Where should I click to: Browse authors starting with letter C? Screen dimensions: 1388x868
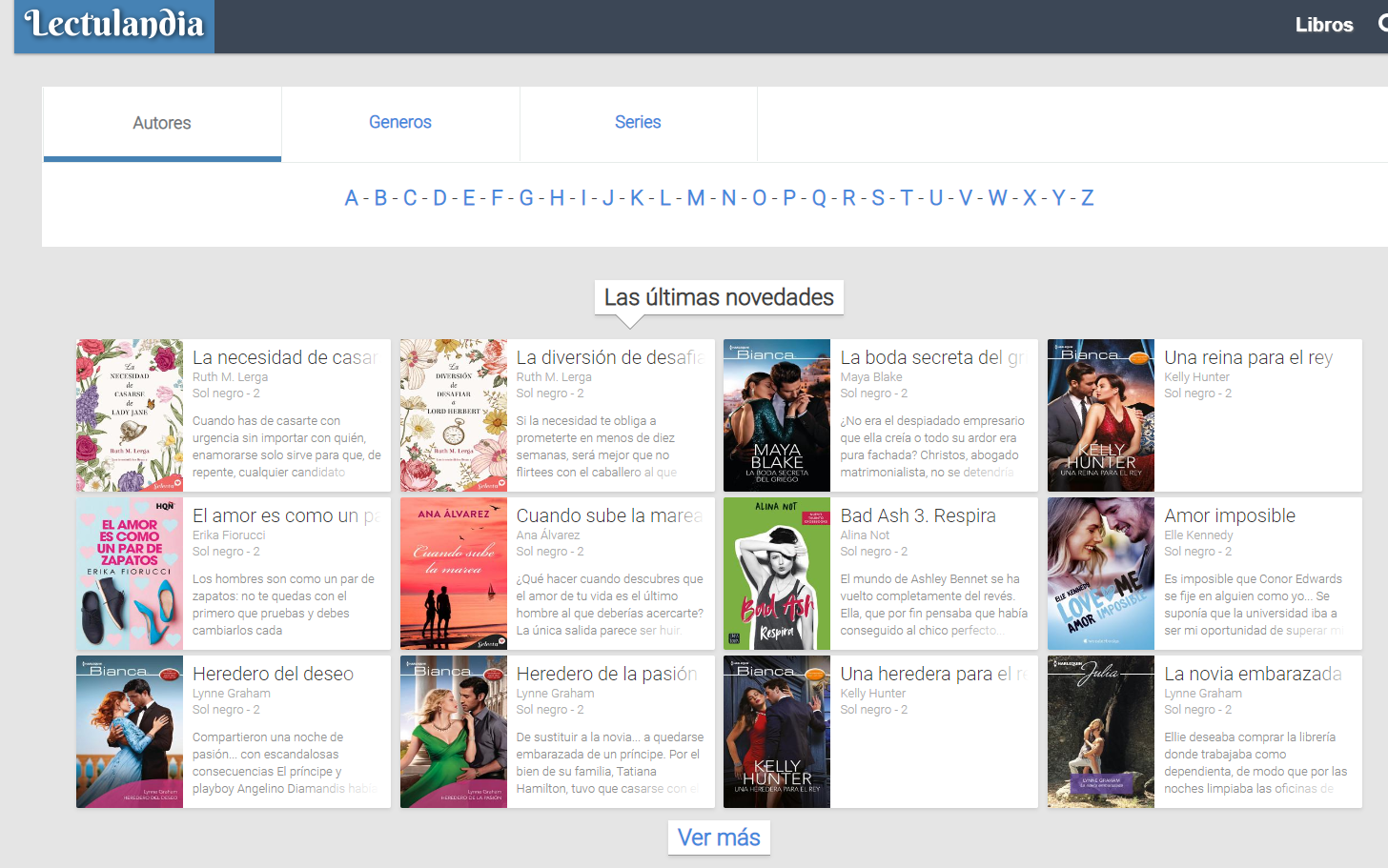coord(410,198)
